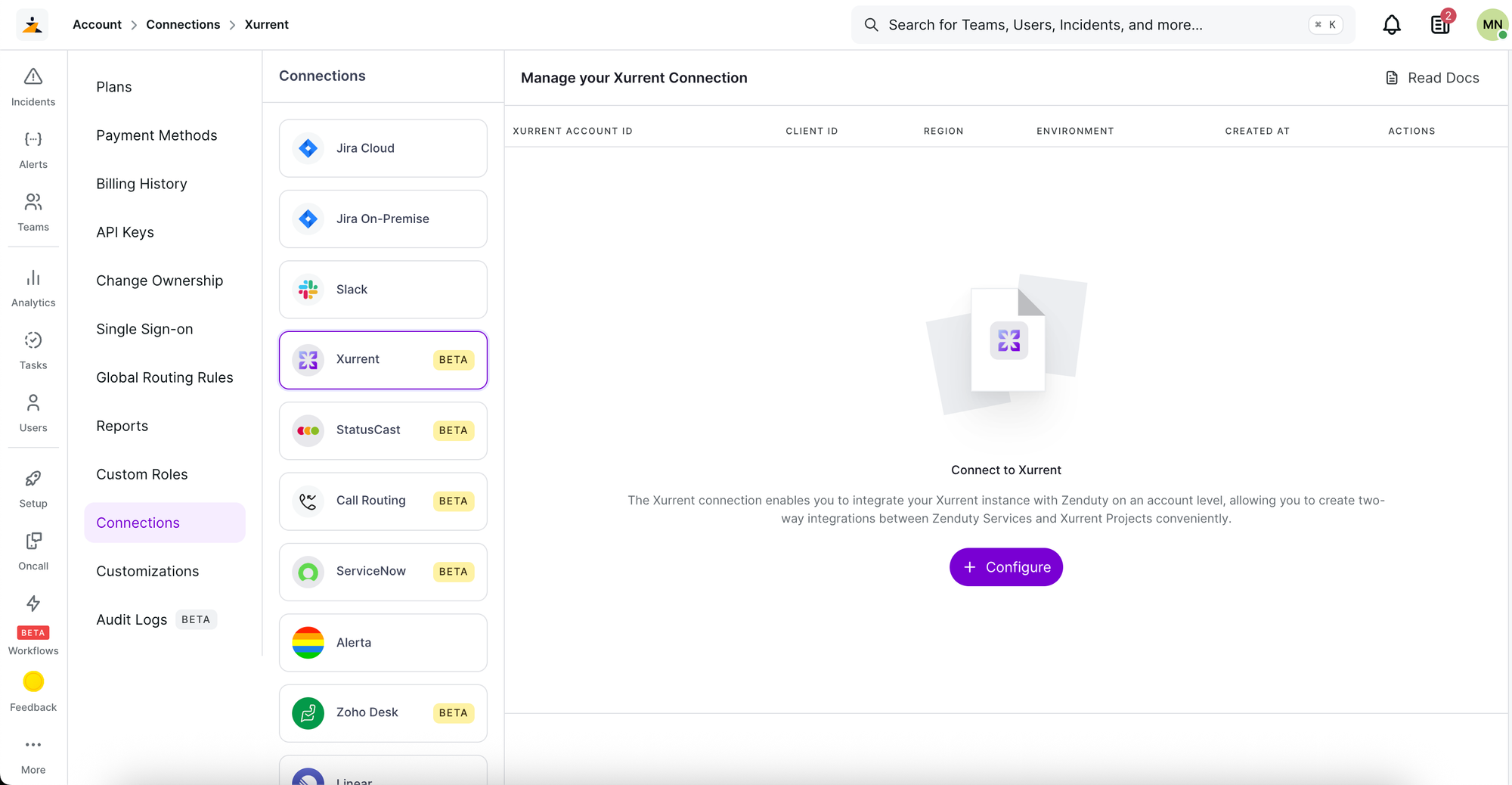Open the More menu in sidebar
Screen dimensions: 1512x785
(33, 756)
